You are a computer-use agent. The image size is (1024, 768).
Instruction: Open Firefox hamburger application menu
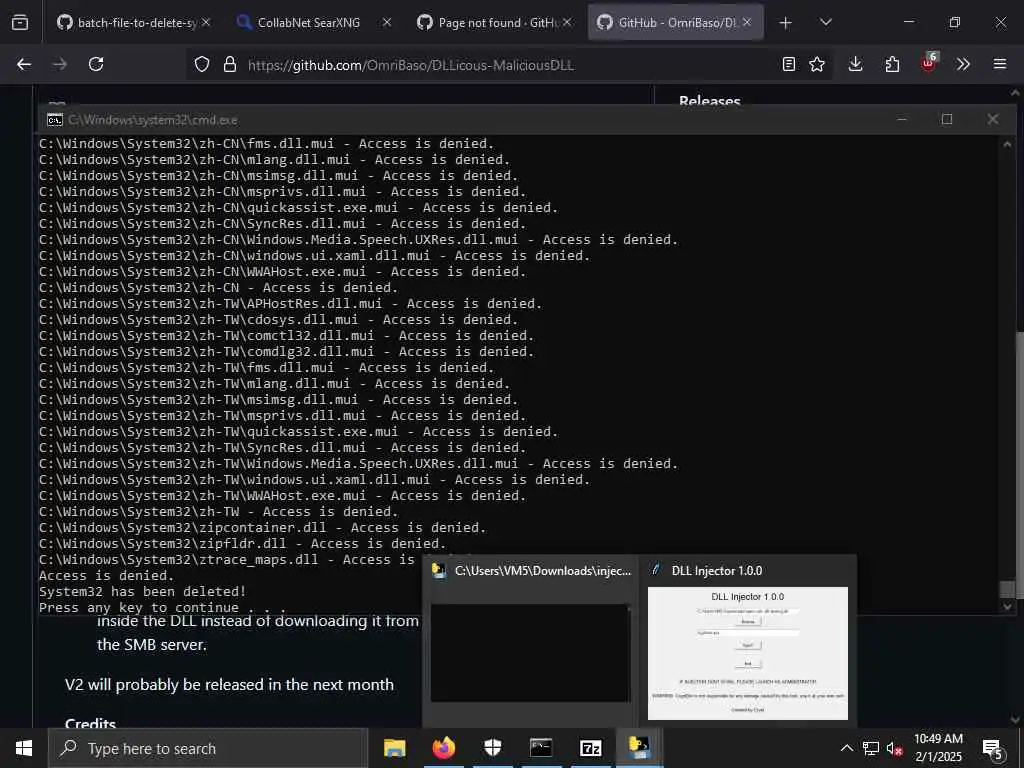[x=999, y=64]
